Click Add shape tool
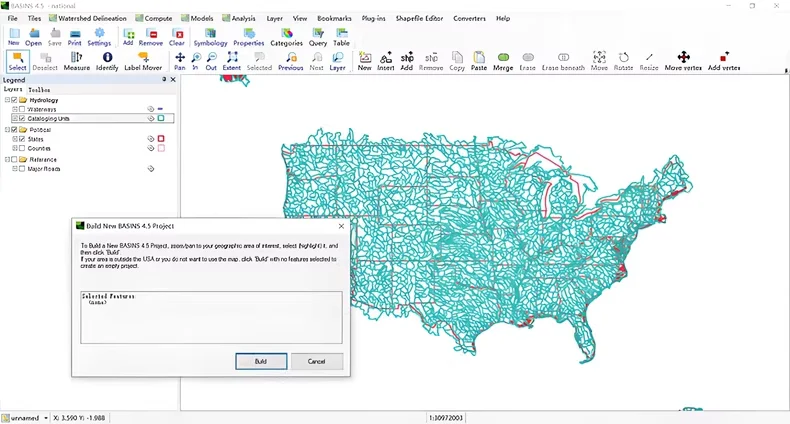Screen dimensions: 790x424 coord(407,61)
